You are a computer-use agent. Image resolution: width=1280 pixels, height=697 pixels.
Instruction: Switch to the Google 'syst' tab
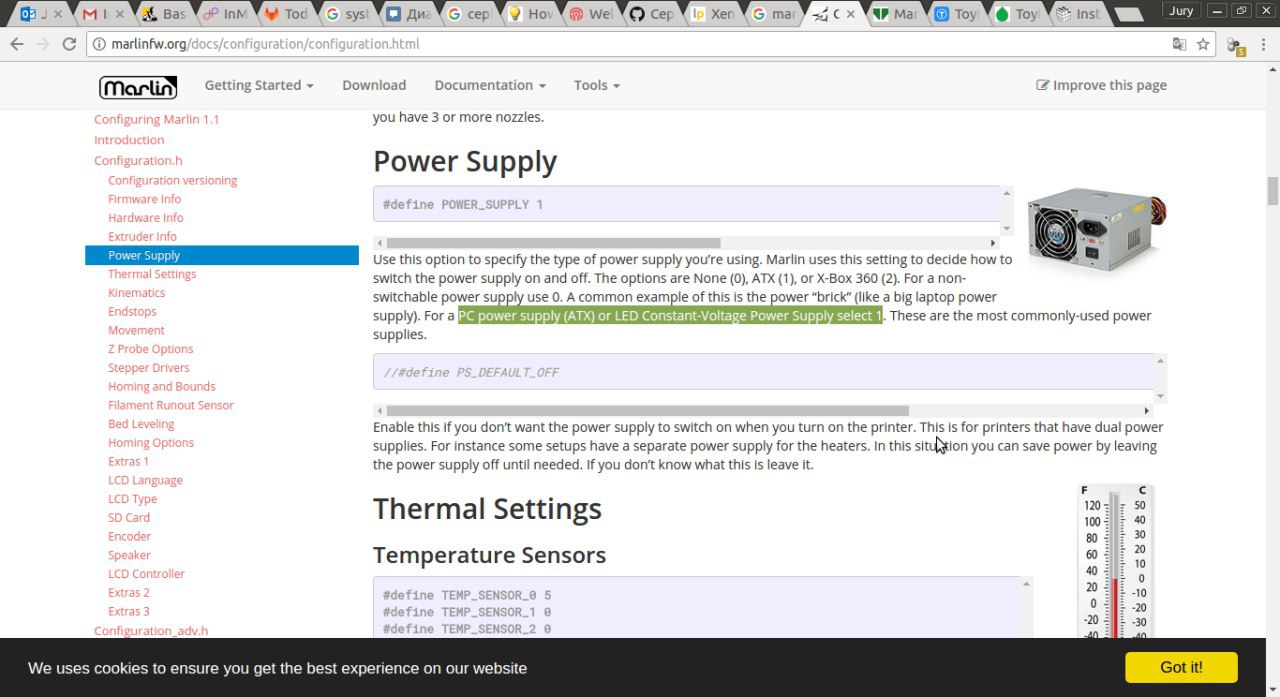coord(346,14)
